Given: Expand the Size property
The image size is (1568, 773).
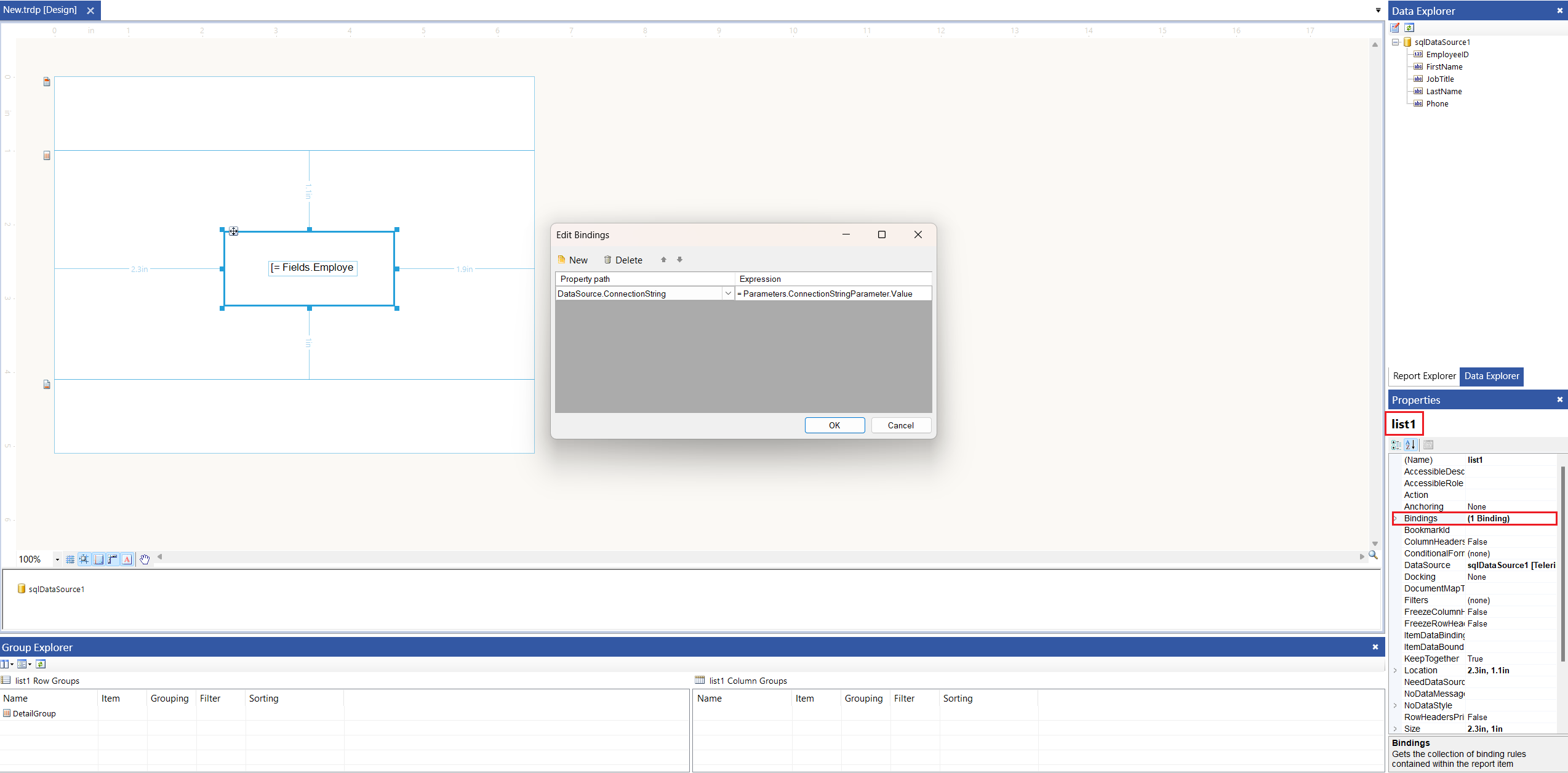Looking at the screenshot, I should [1395, 729].
